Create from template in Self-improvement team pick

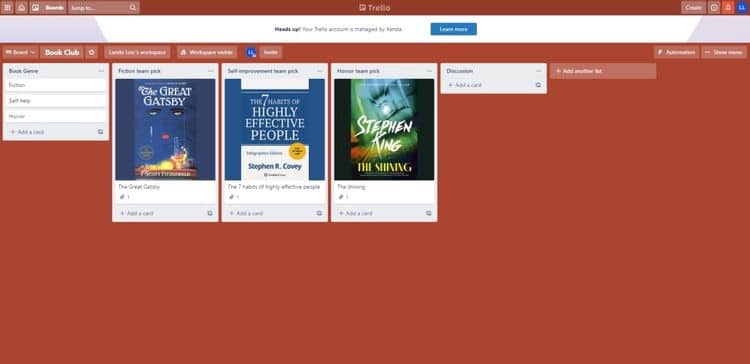pos(320,213)
